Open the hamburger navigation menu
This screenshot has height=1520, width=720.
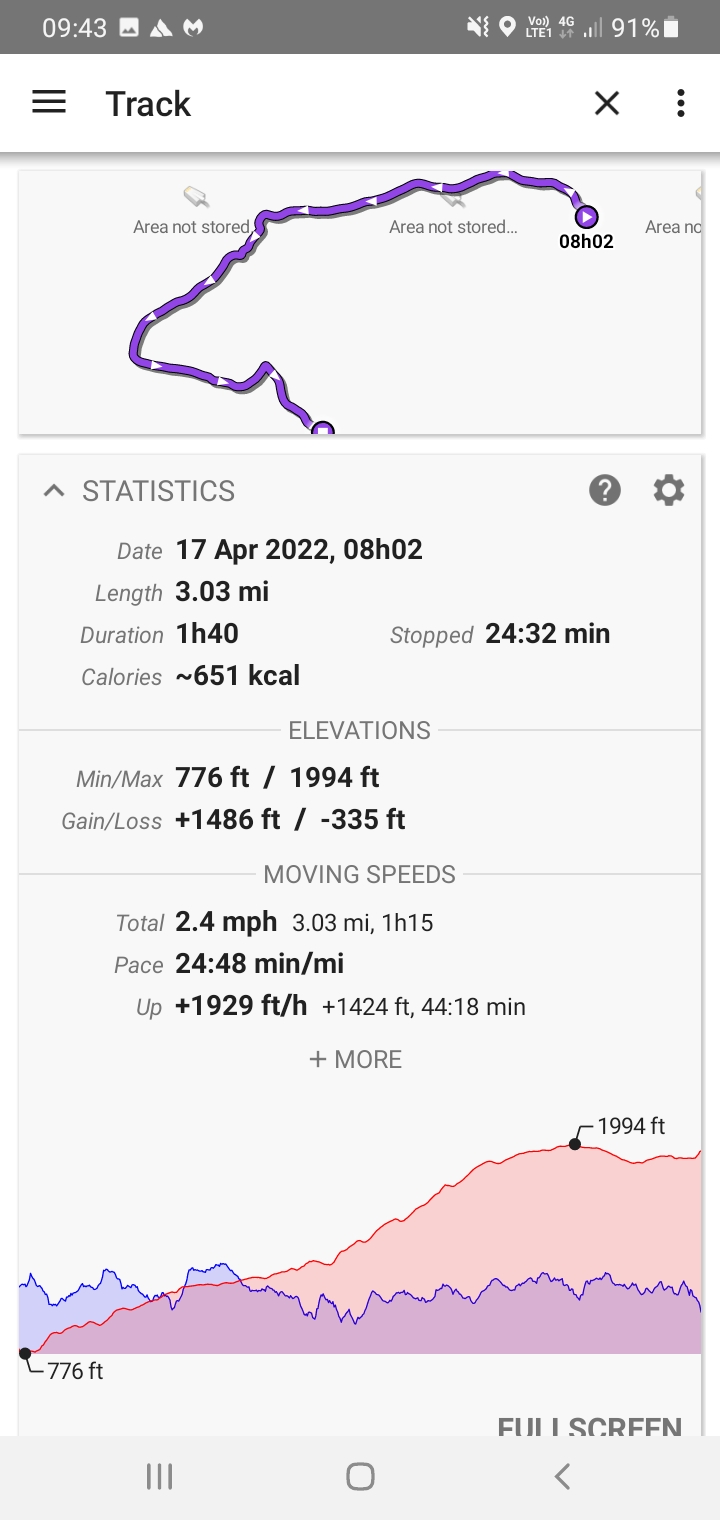coord(49,103)
